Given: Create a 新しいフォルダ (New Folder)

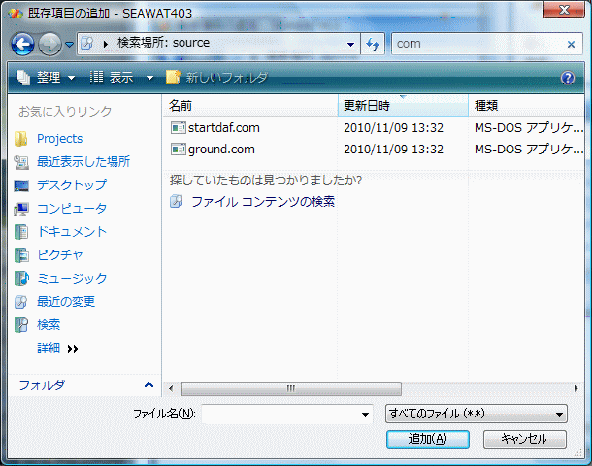Looking at the screenshot, I should (217, 78).
